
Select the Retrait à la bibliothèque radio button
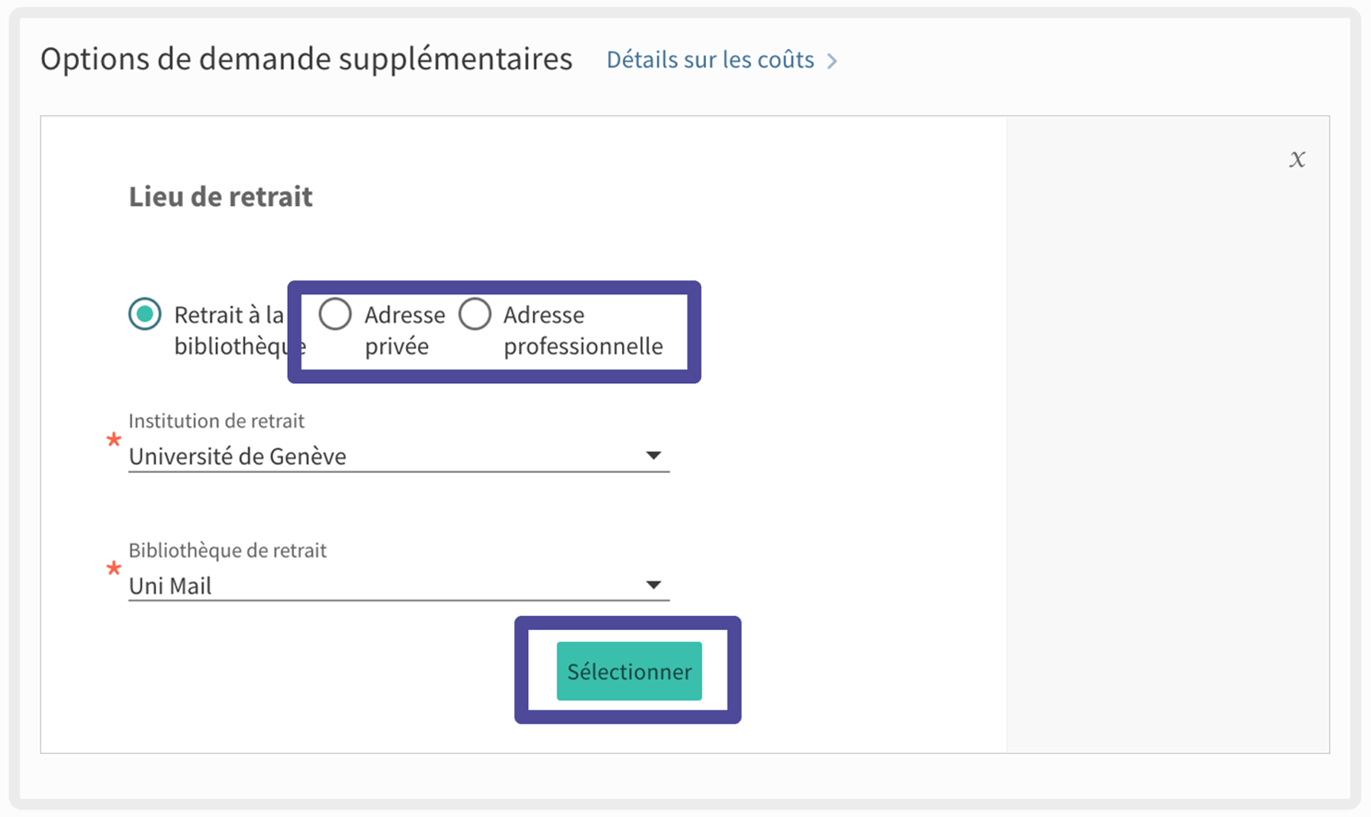(x=145, y=314)
